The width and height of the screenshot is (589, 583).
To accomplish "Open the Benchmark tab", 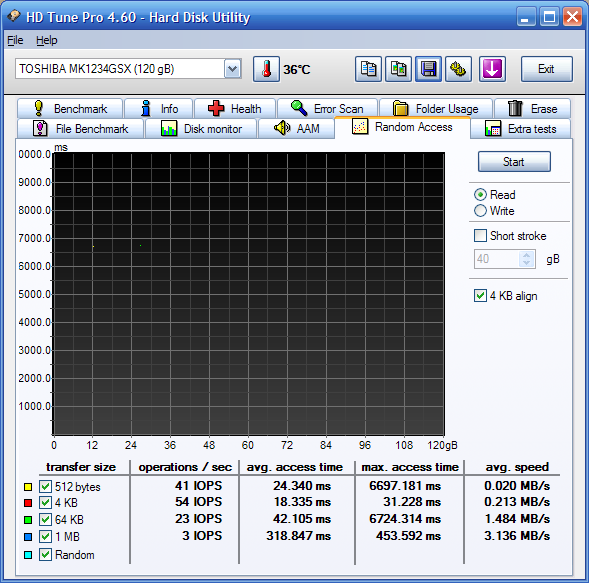I will click(x=70, y=109).
